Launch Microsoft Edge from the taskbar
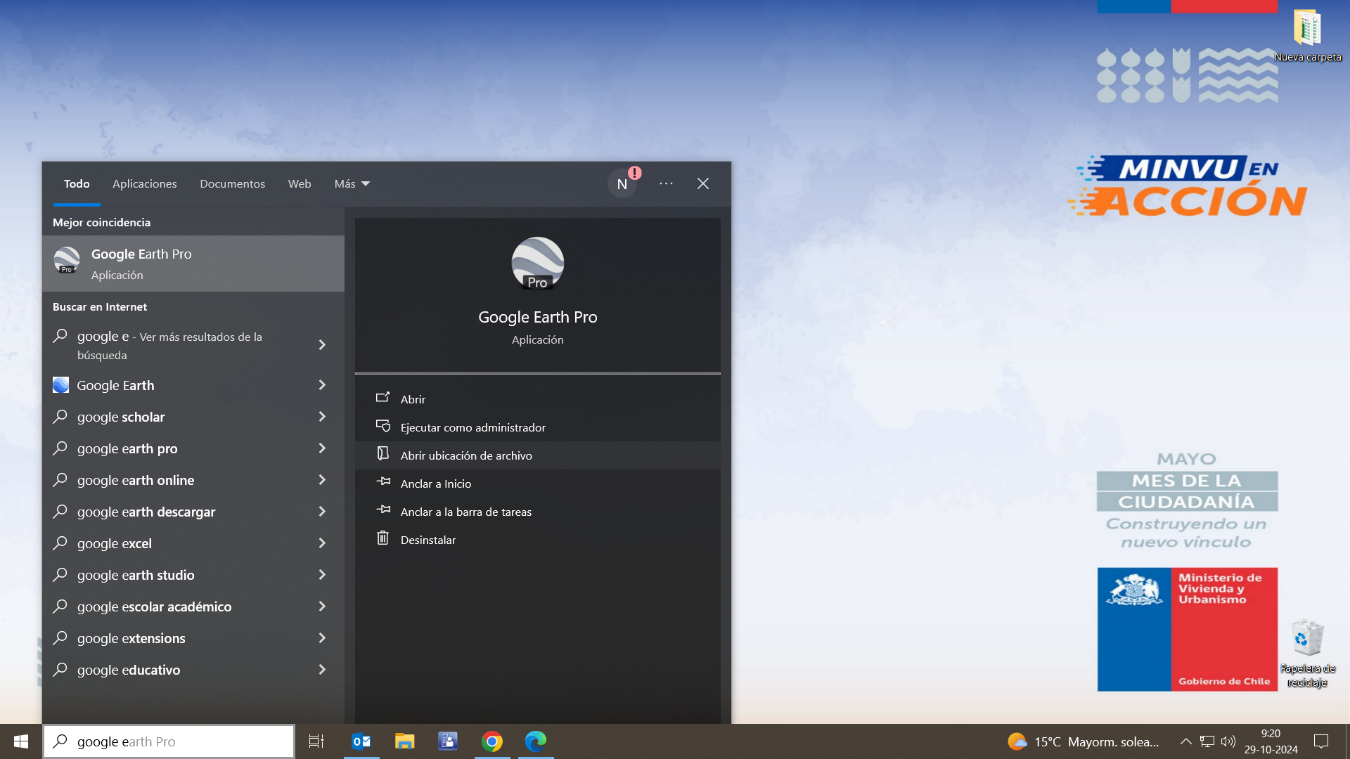The width and height of the screenshot is (1350, 759). (x=536, y=741)
